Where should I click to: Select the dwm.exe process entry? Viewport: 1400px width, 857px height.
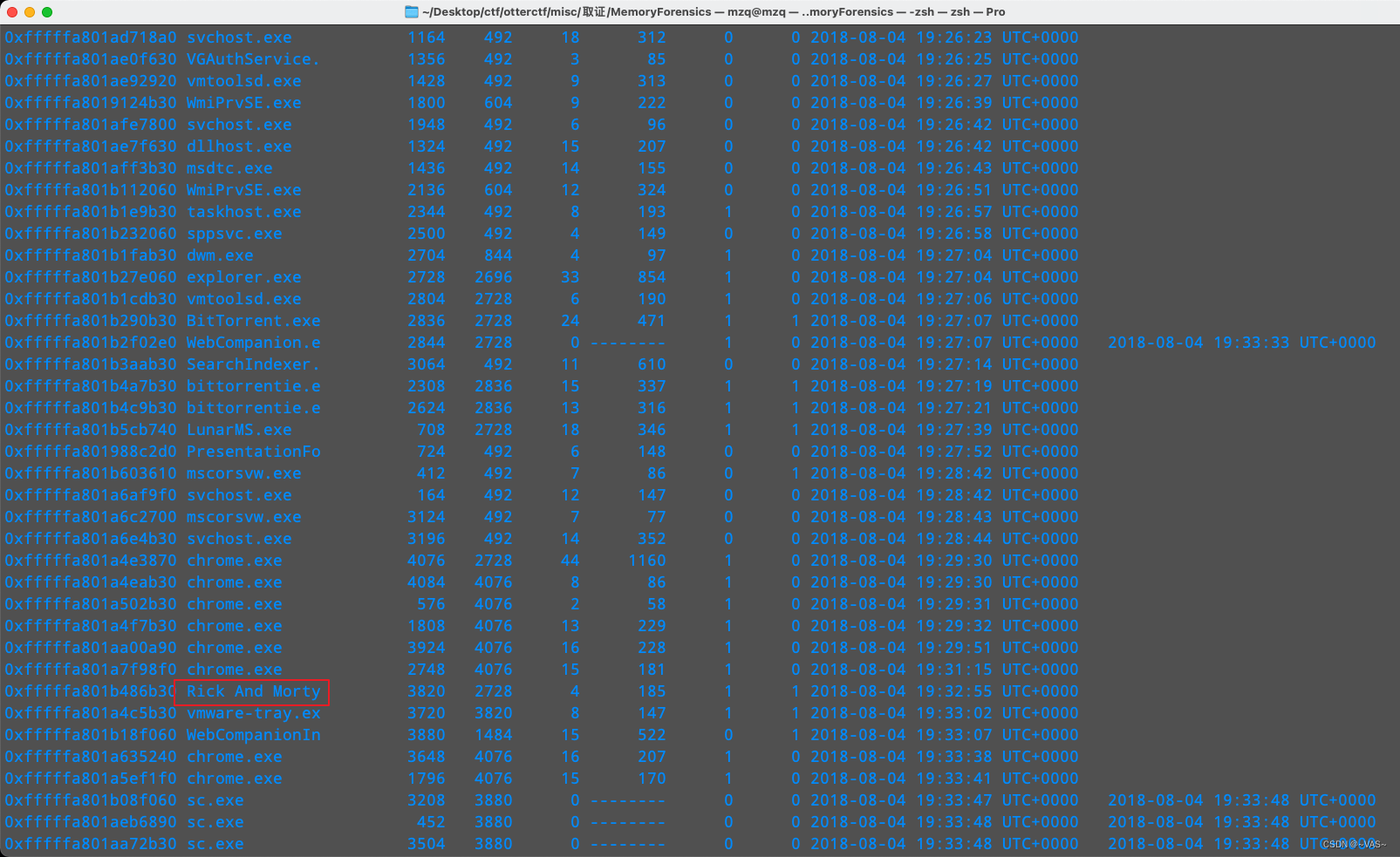[219, 255]
